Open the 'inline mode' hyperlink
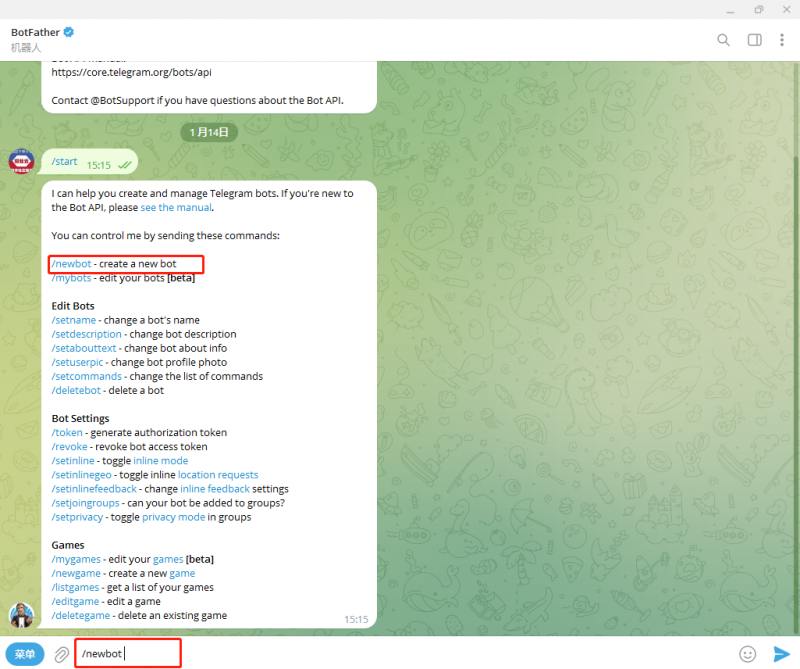The width and height of the screenshot is (800, 669). click(x=161, y=461)
